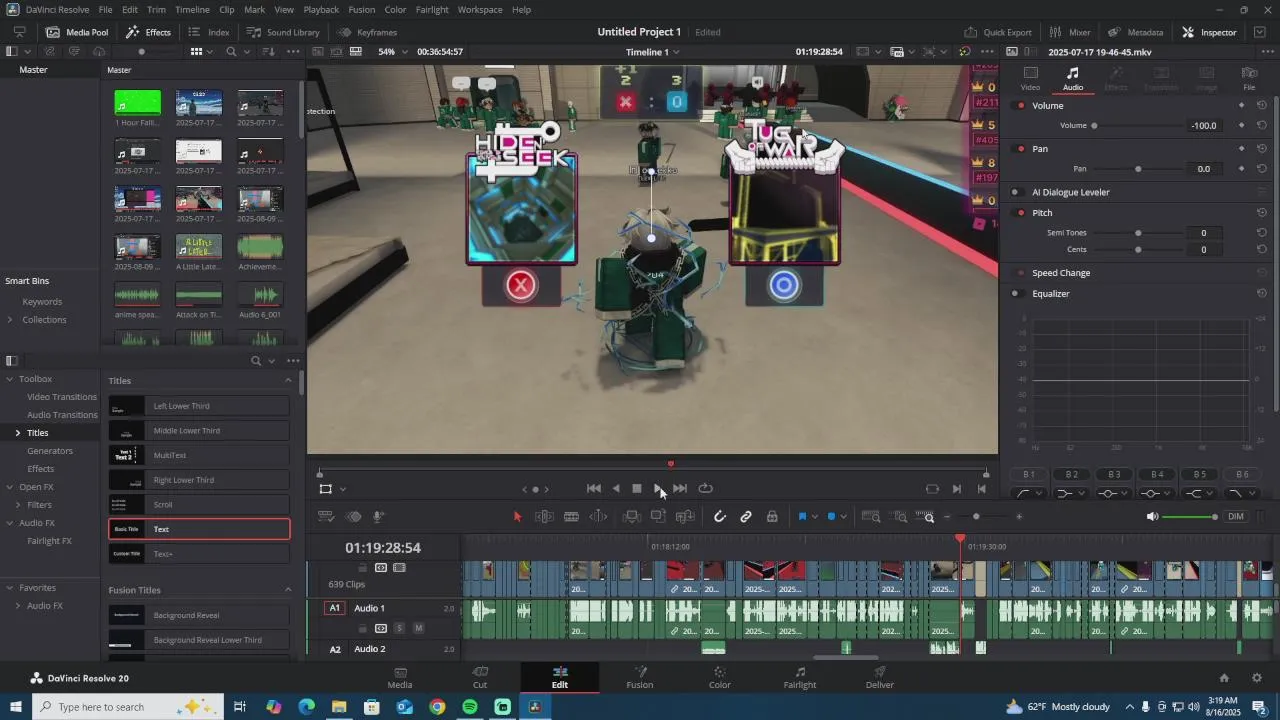Stop playback with the stop button

637,489
